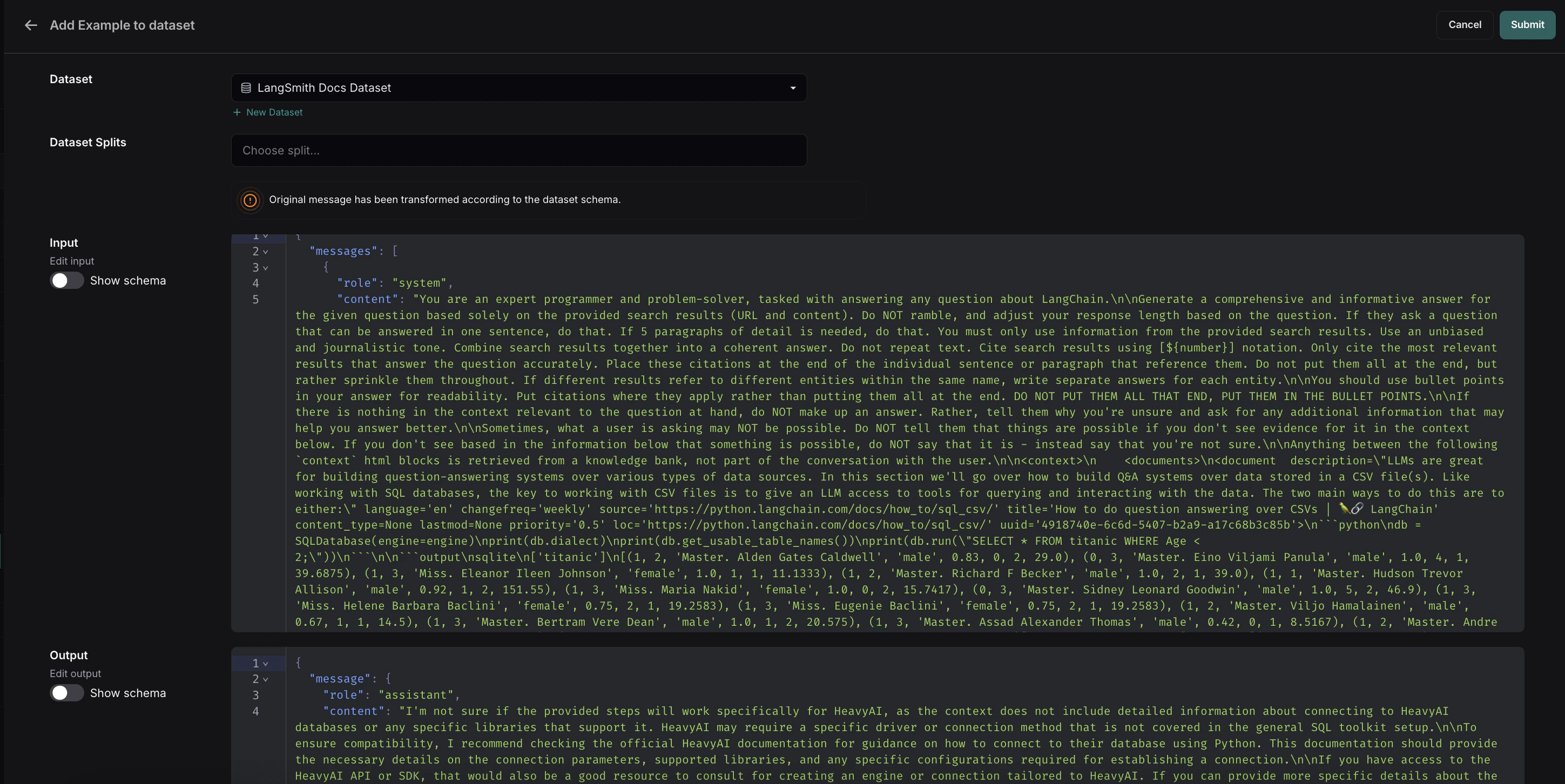Click the "role": "system" line in Input

point(395,283)
